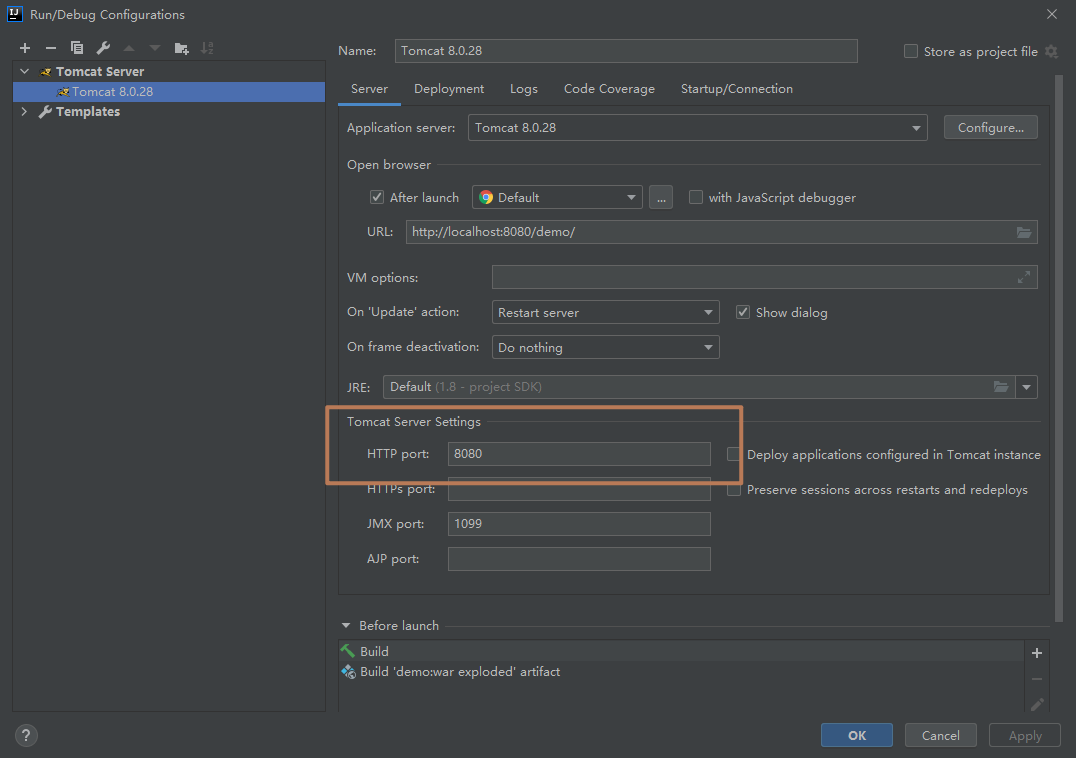The width and height of the screenshot is (1076, 758).
Task: Click the Configure... button
Action: pyautogui.click(x=990, y=128)
